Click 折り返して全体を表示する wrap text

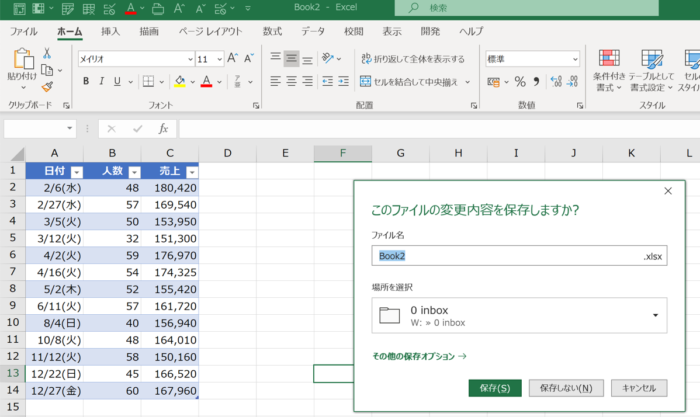click(413, 58)
